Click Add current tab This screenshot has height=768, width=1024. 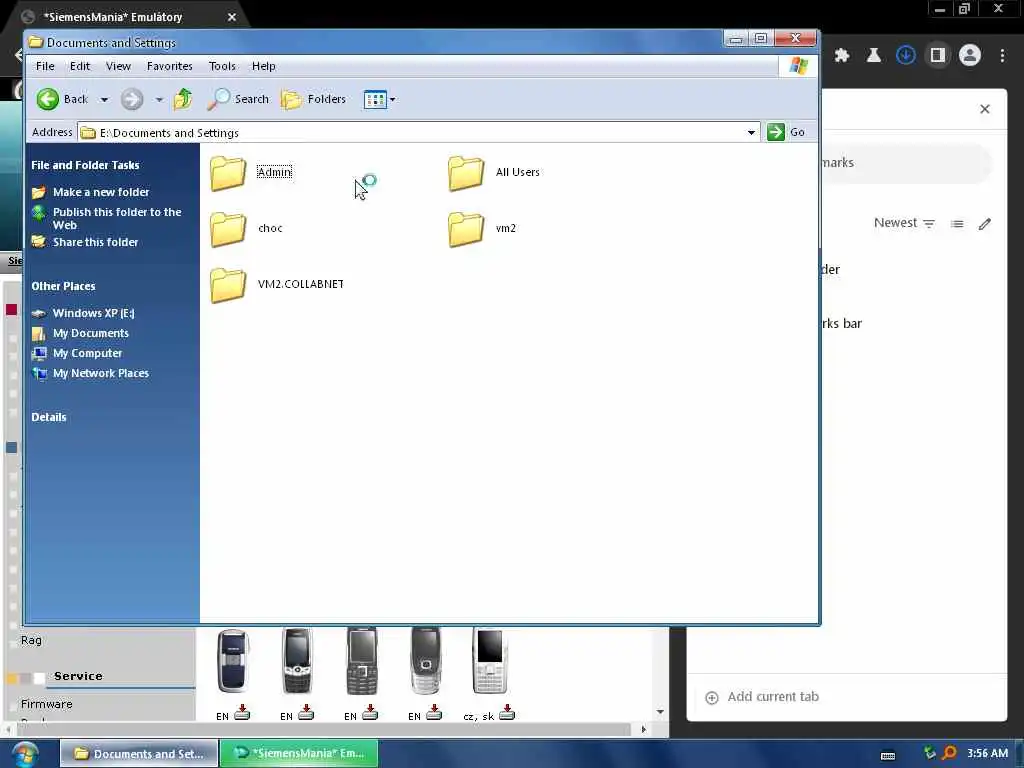pyautogui.click(x=762, y=697)
